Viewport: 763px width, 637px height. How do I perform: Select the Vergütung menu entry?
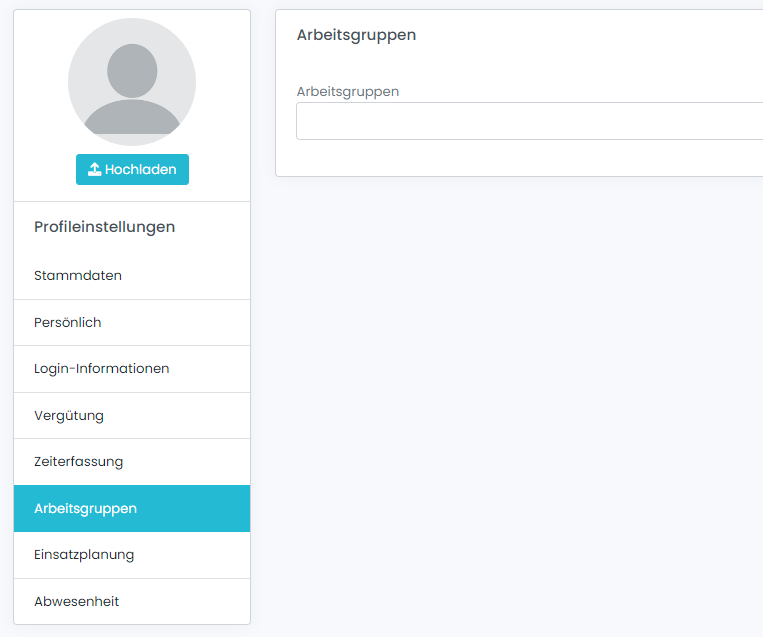69,415
